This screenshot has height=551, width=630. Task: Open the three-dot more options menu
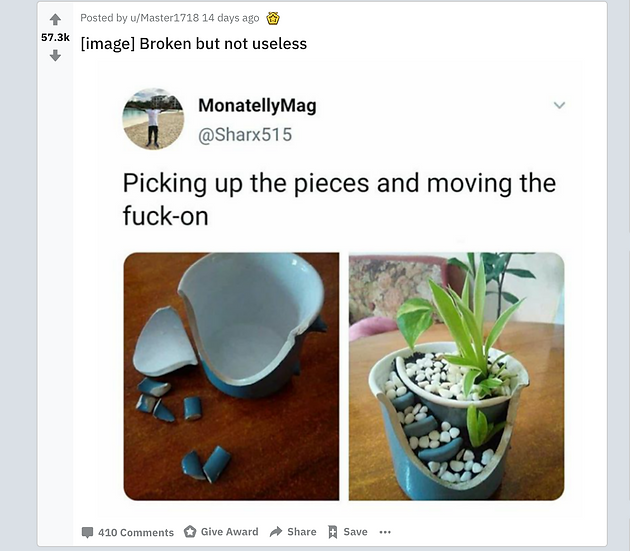(x=385, y=532)
